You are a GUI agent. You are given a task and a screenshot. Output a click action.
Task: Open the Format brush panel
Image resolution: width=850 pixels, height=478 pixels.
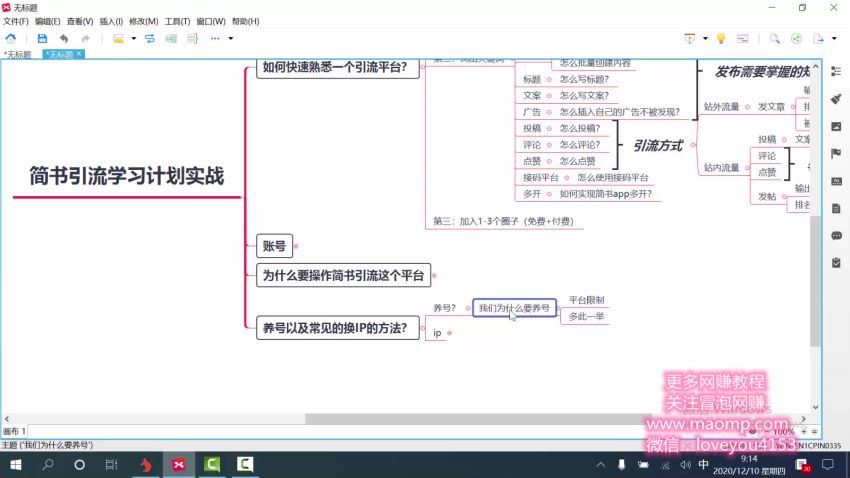tap(836, 99)
